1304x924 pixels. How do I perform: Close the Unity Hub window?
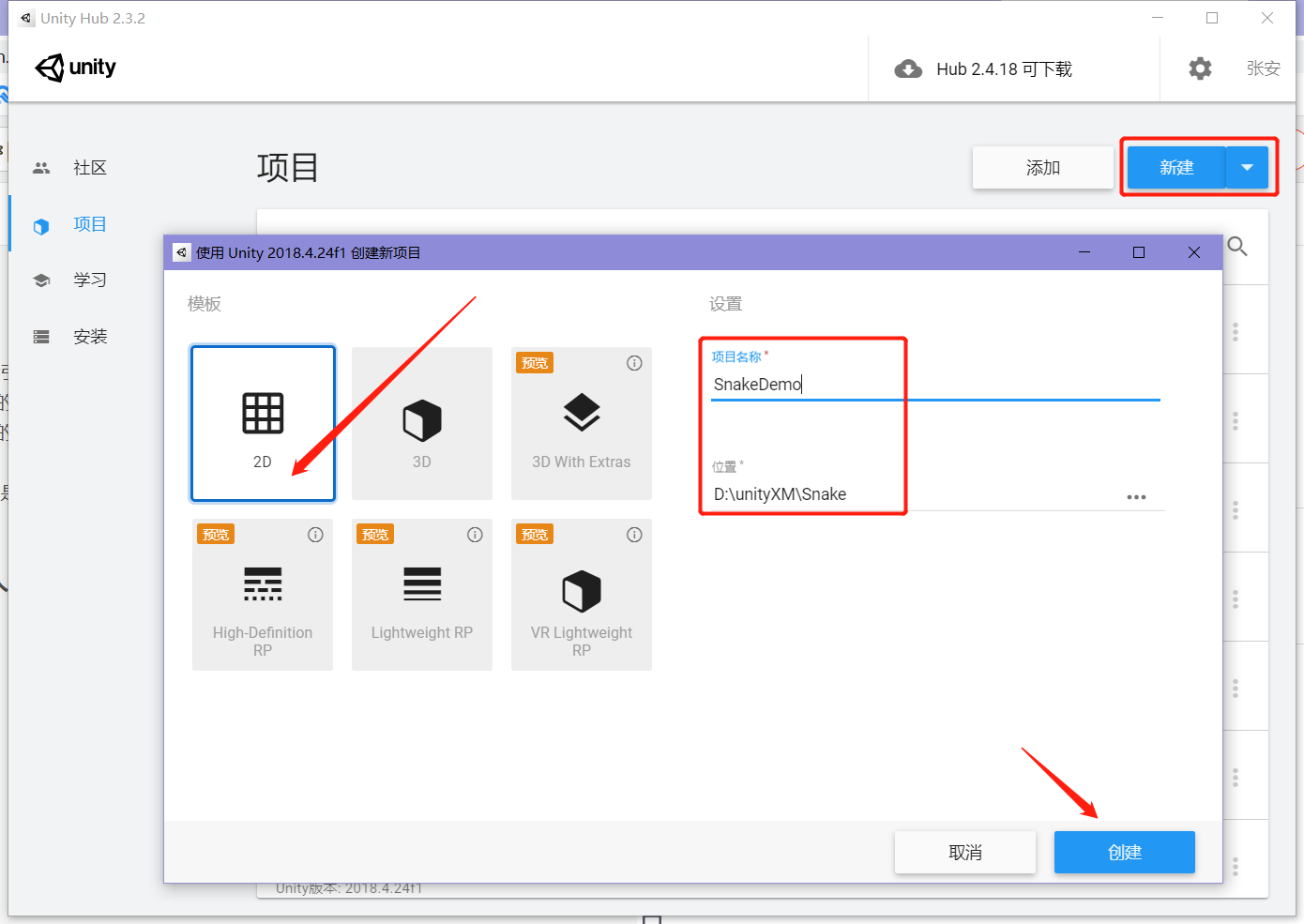(1267, 18)
